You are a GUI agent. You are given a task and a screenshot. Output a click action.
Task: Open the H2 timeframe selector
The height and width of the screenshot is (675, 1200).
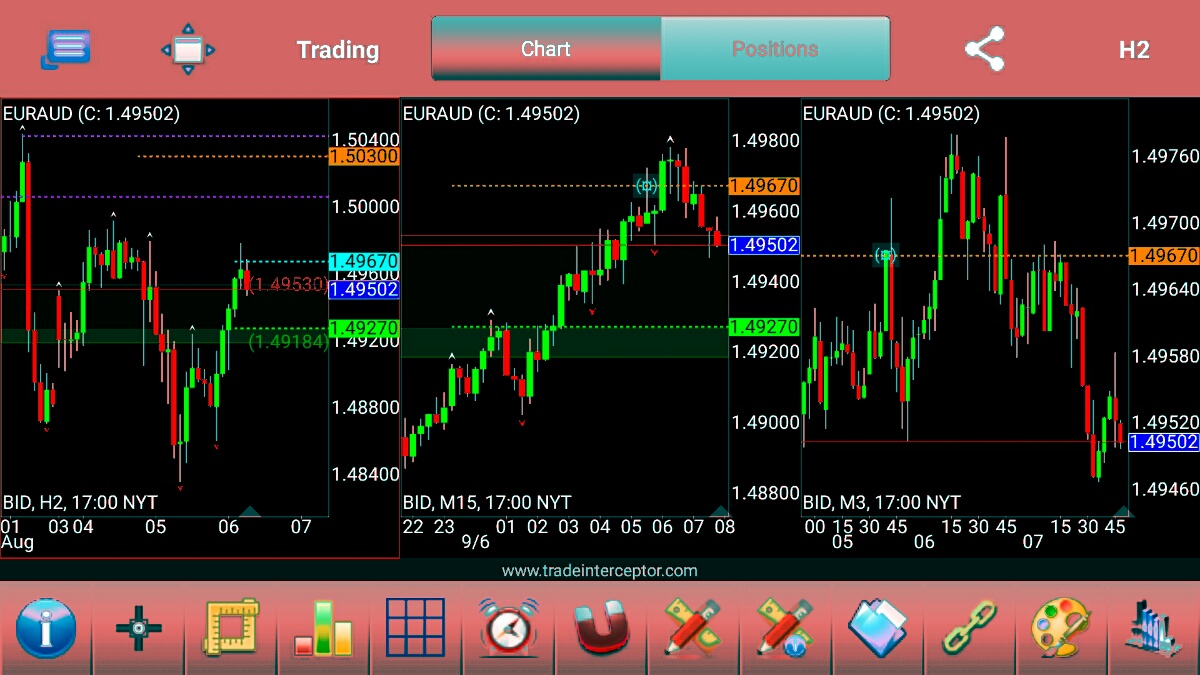click(1134, 50)
